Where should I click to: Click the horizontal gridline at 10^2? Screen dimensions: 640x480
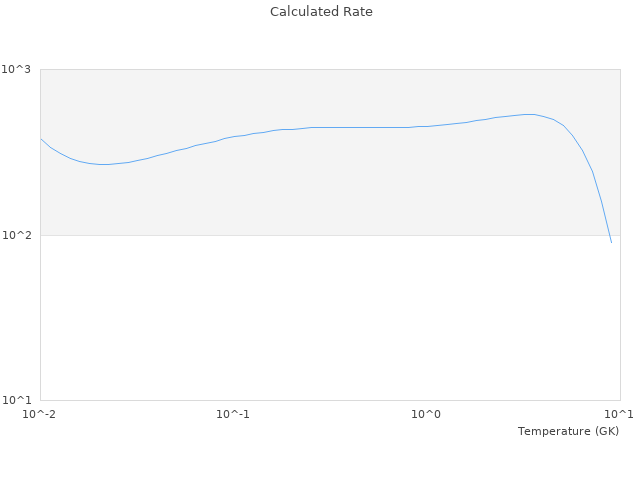pos(300,236)
